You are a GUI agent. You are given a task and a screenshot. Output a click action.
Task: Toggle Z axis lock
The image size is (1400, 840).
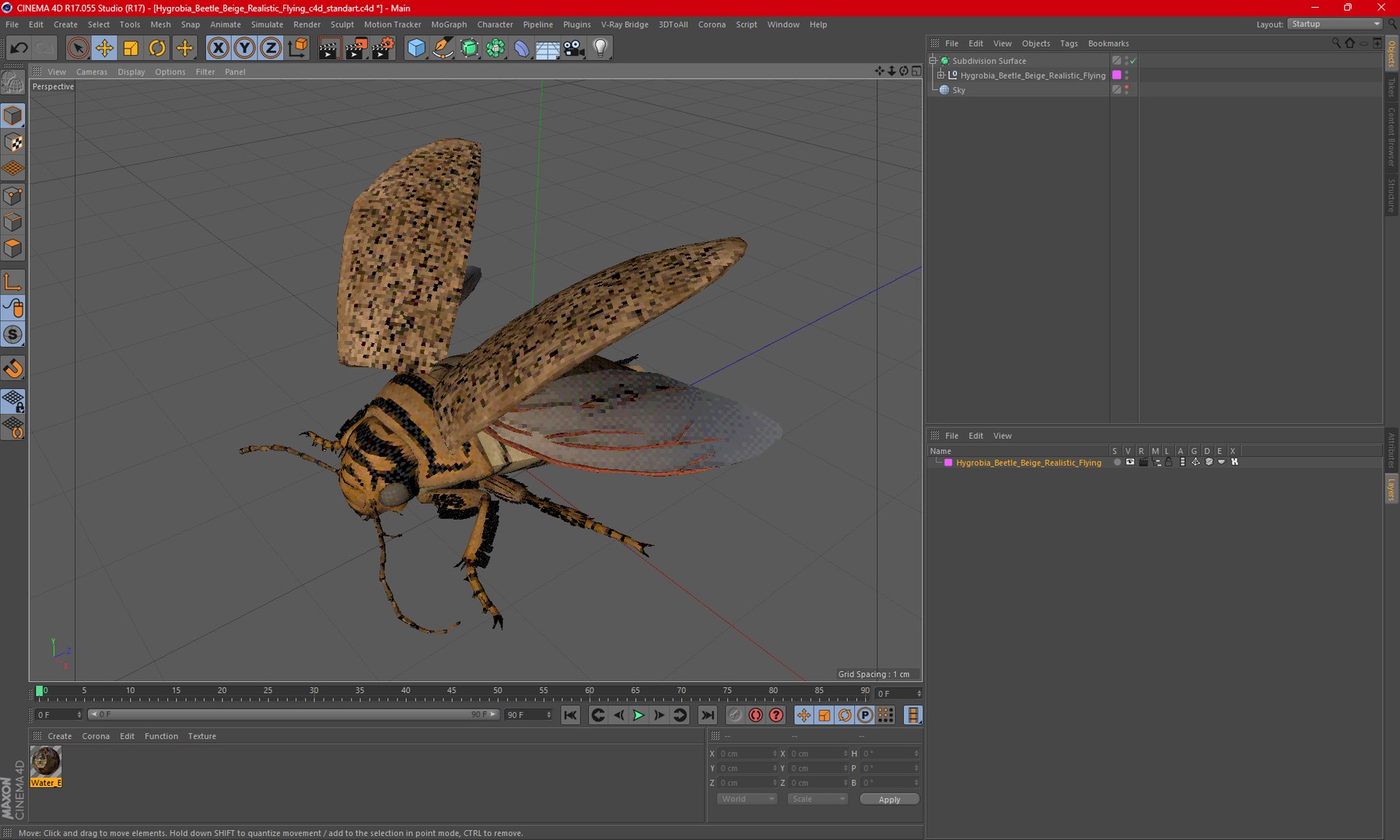(x=271, y=48)
